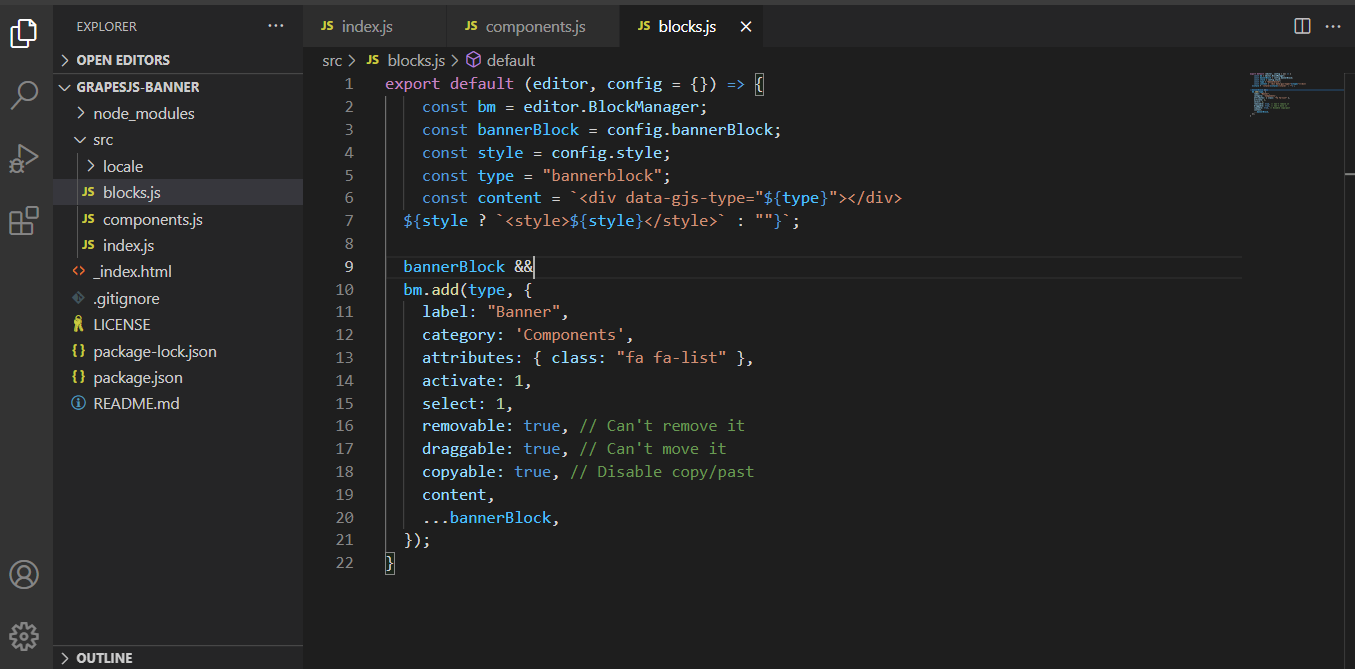The image size is (1355, 669).
Task: Open index.js in the file tree
Action: tap(178, 245)
